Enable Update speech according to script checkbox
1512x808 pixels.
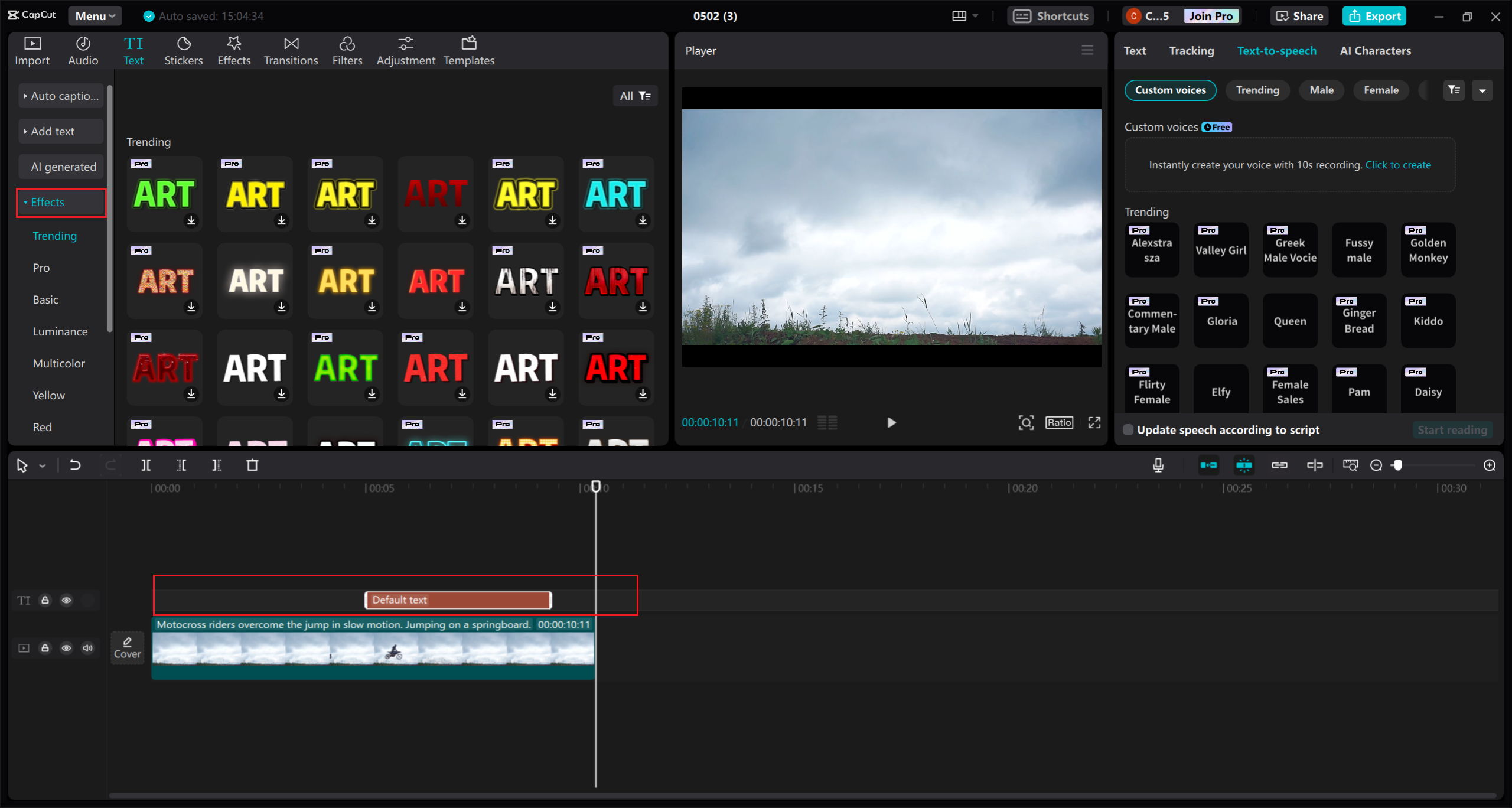click(x=1128, y=430)
